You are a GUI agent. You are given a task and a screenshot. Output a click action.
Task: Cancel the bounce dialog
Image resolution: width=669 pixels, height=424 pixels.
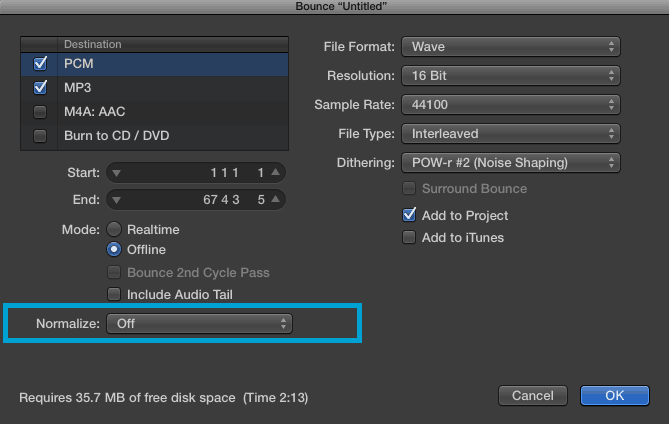coord(533,395)
